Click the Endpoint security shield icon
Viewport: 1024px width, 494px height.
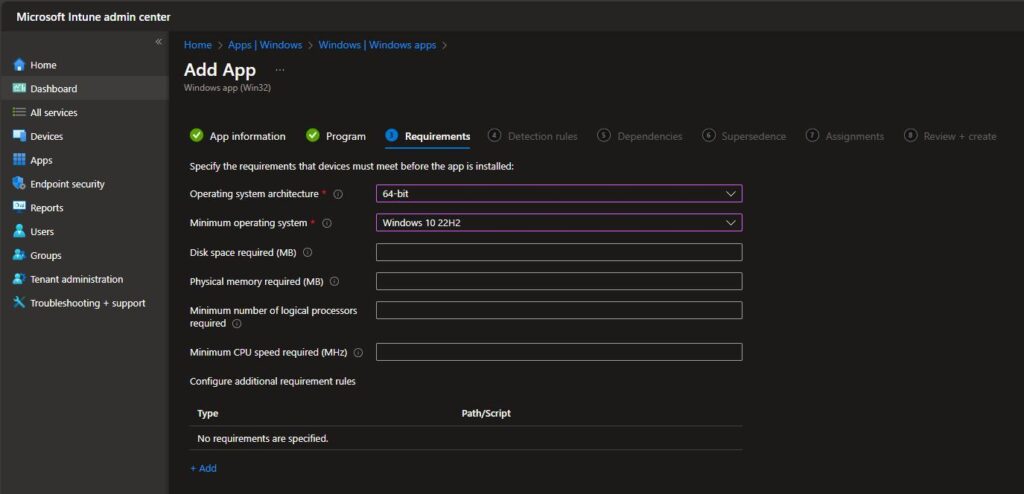(19, 184)
